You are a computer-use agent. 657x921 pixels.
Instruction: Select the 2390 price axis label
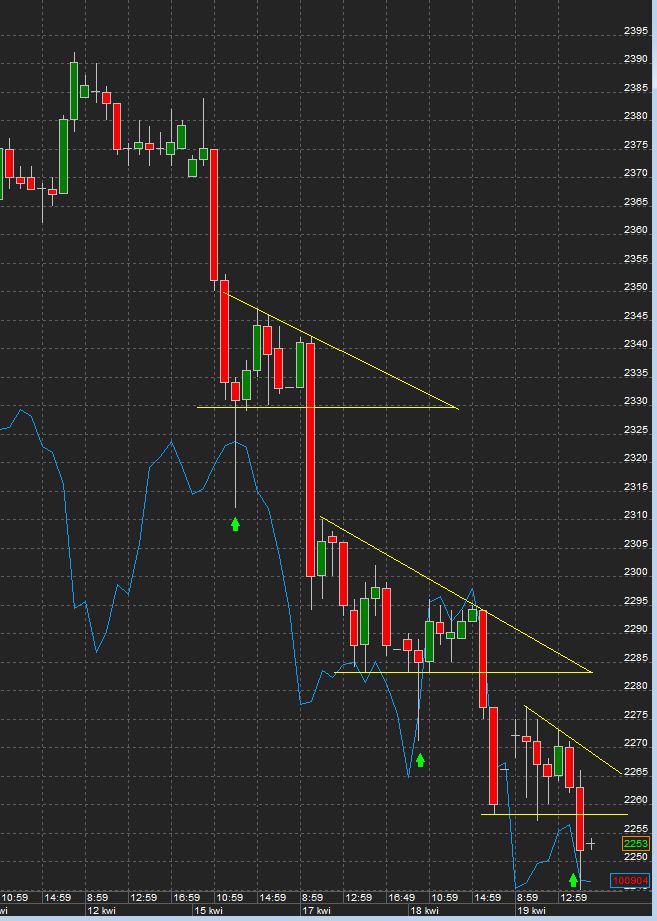point(636,59)
